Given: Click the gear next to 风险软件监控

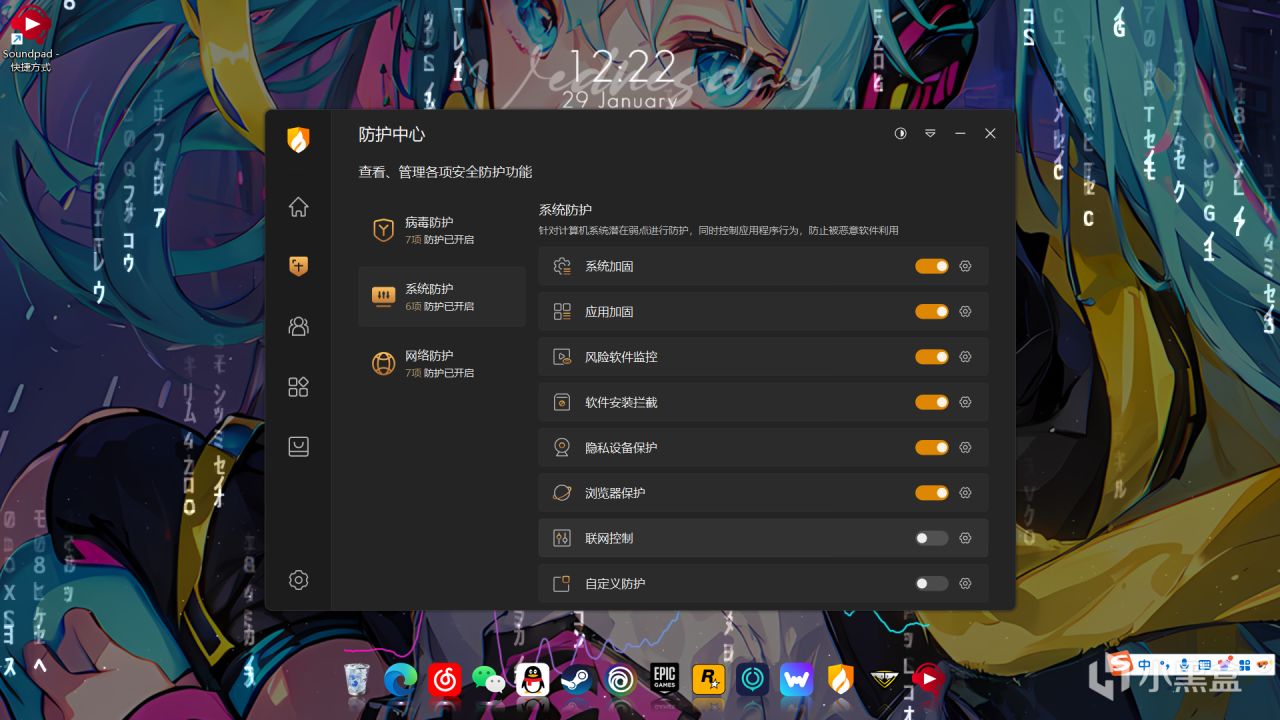Looking at the screenshot, I should (x=965, y=356).
